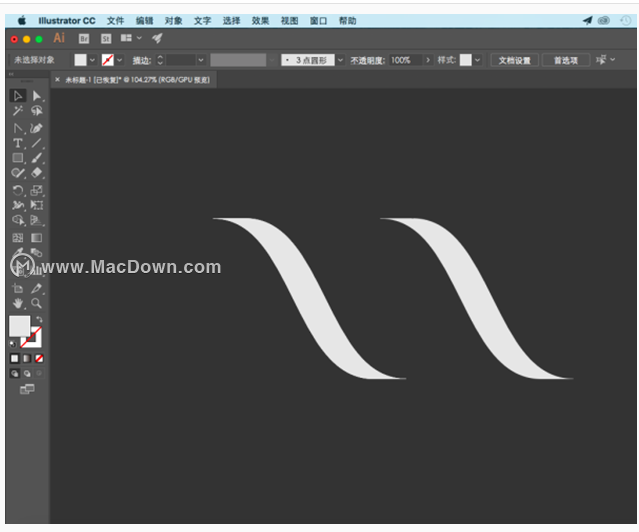
Task: Click the change screen mode icon
Action: tap(27, 389)
